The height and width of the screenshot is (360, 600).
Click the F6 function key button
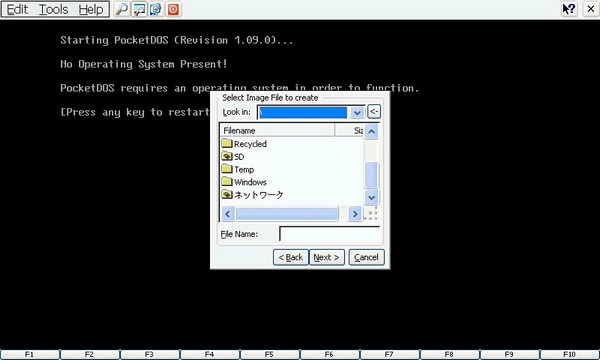click(x=329, y=355)
